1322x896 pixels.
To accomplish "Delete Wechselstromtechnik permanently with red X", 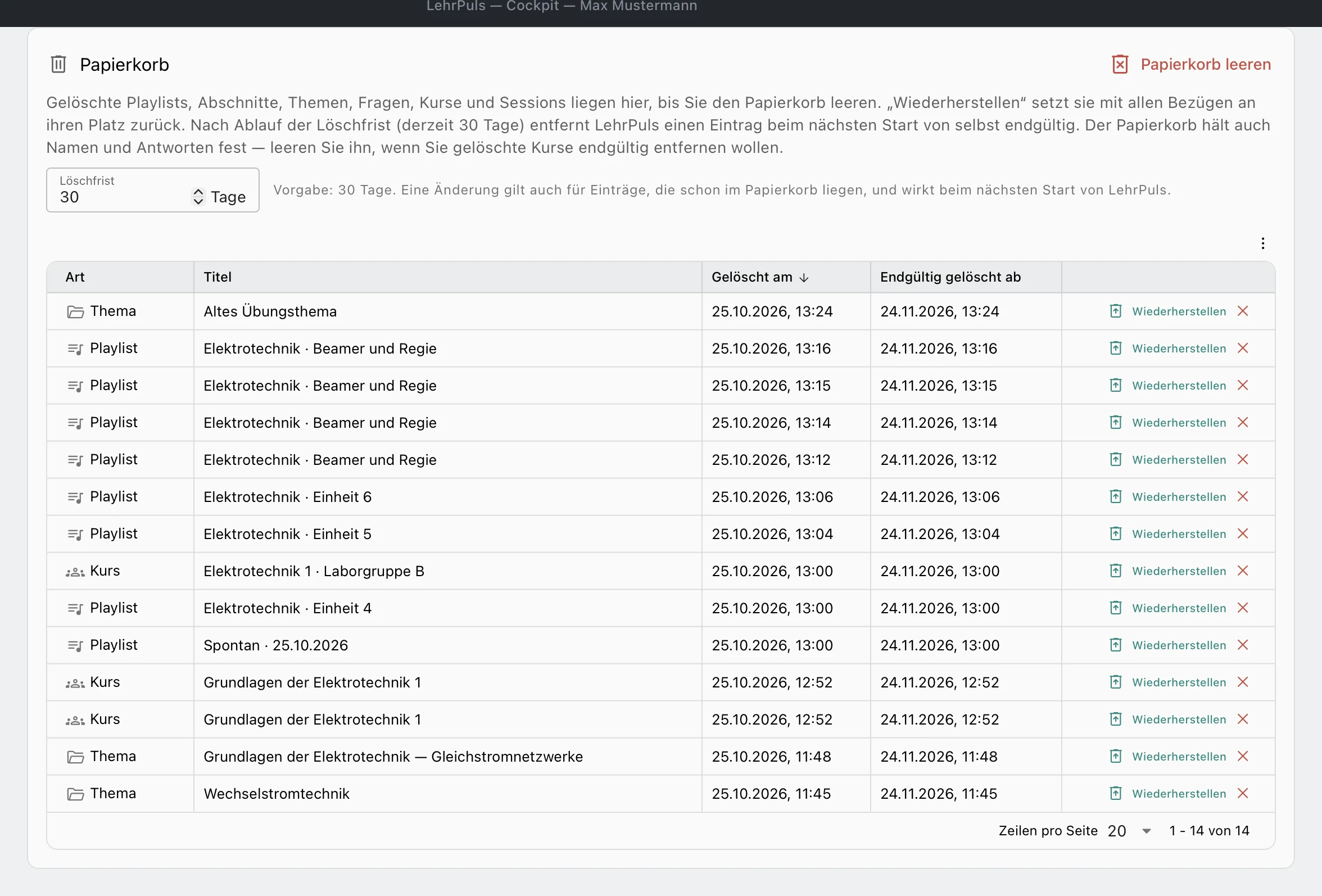I will click(1242, 793).
